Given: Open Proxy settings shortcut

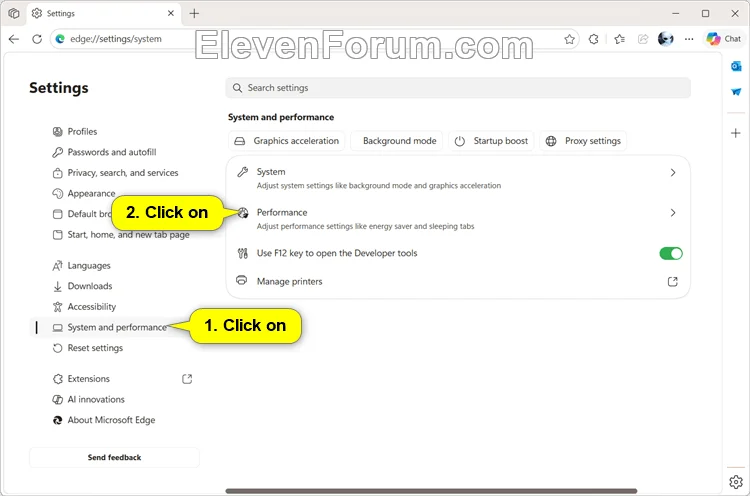Looking at the screenshot, I should (x=583, y=141).
